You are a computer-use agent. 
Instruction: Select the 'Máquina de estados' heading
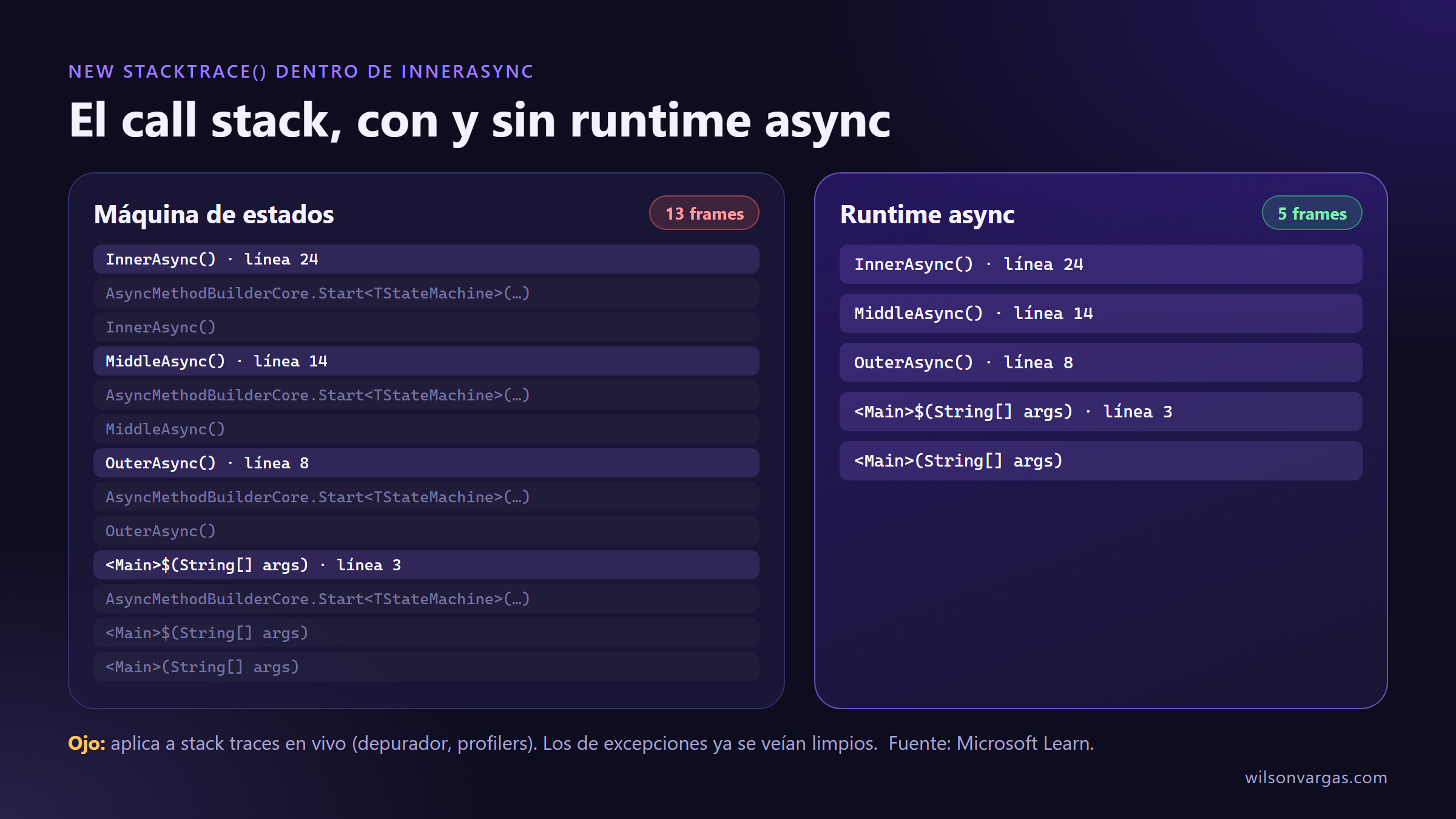click(x=214, y=214)
